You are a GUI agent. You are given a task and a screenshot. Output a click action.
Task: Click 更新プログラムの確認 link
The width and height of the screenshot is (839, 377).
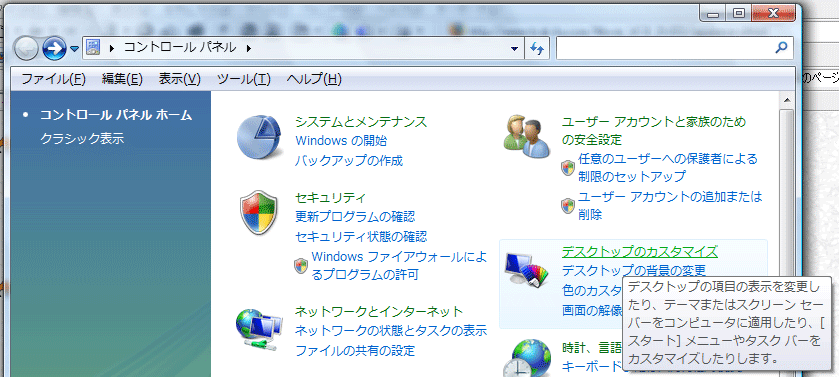[x=355, y=217]
